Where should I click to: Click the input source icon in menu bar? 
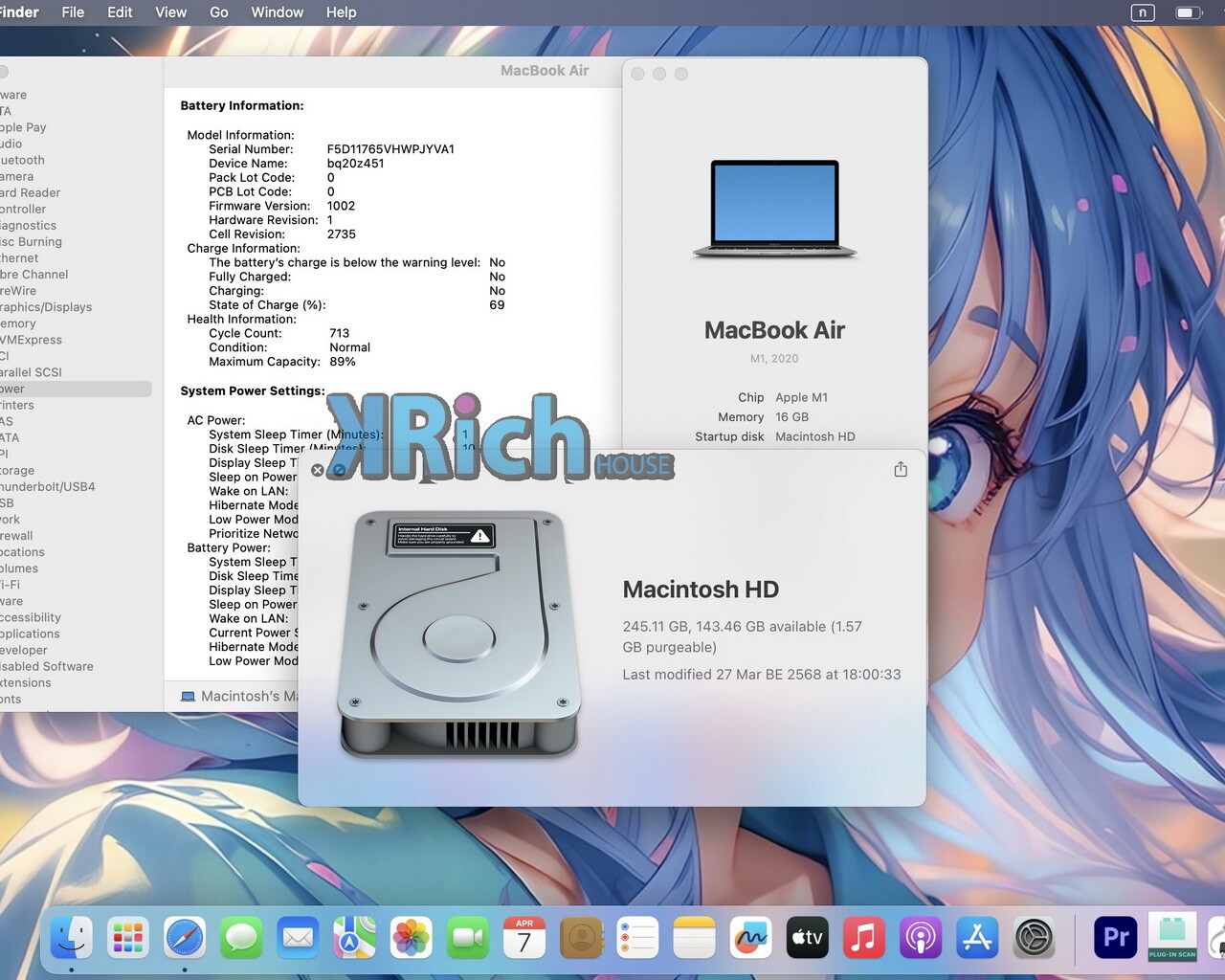[1142, 12]
